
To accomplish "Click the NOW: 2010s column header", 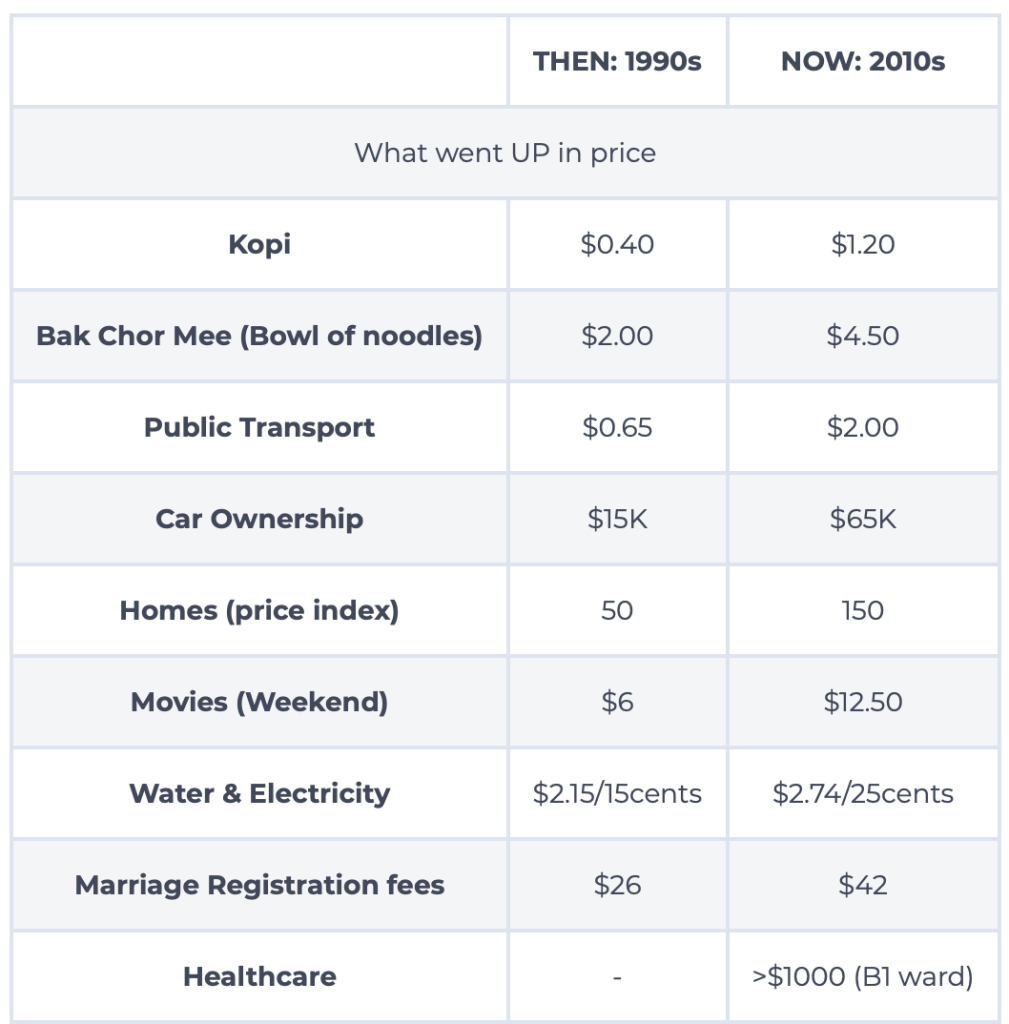I will (x=862, y=61).
